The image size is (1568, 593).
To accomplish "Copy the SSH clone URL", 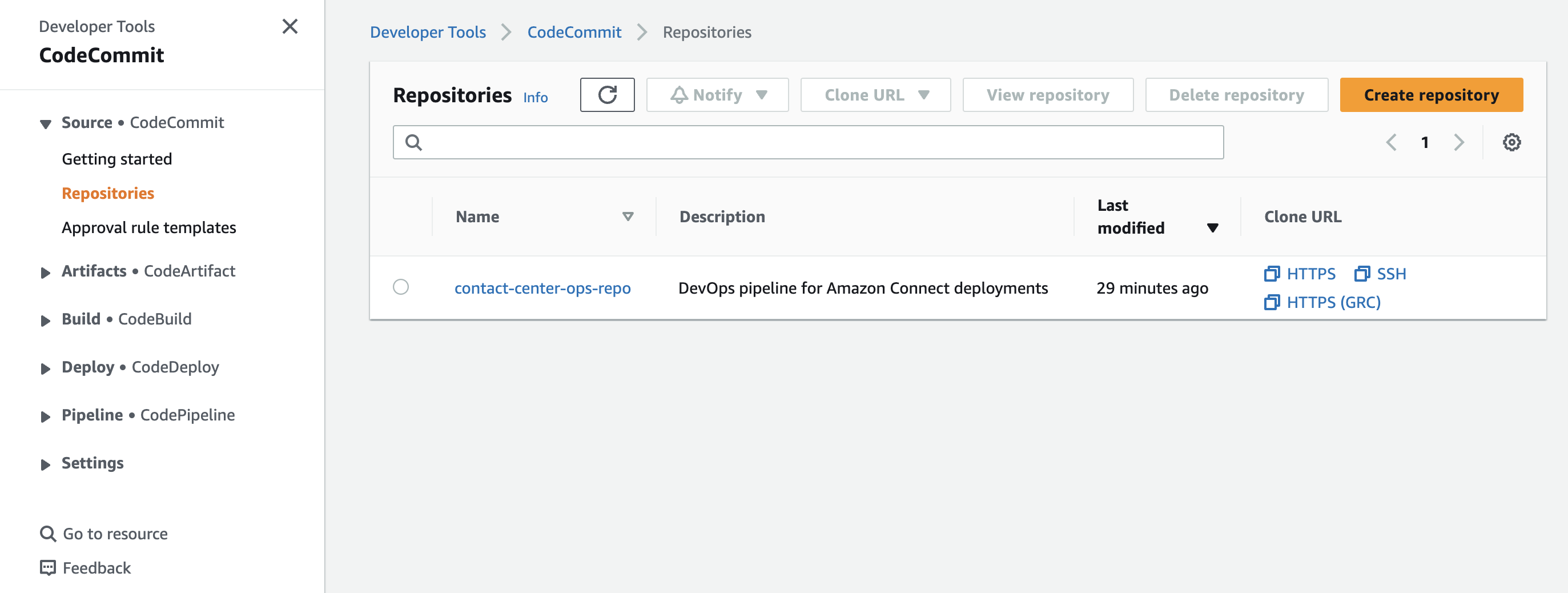I will pos(1380,274).
